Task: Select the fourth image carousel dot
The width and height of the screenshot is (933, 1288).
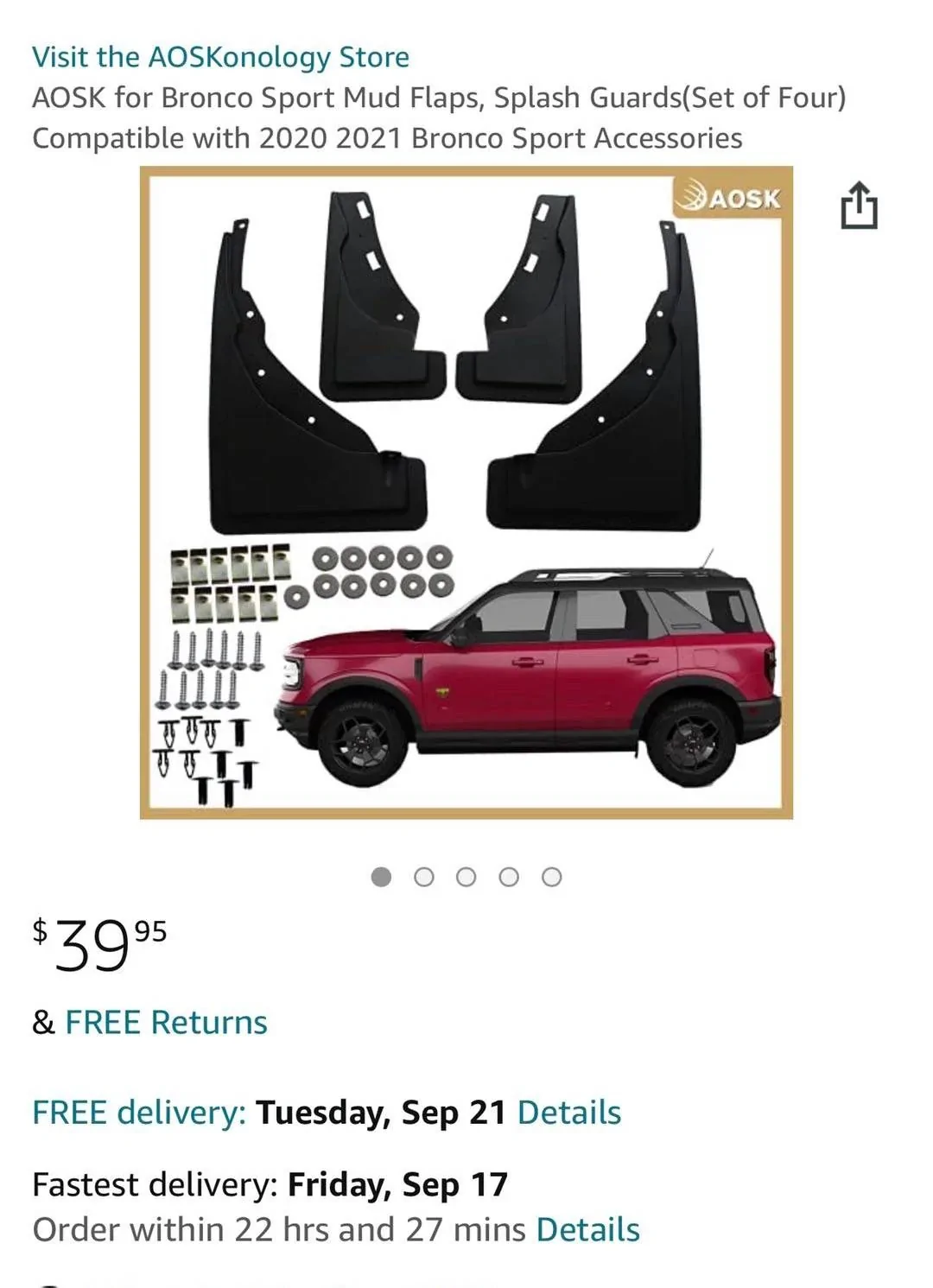Action: (509, 877)
